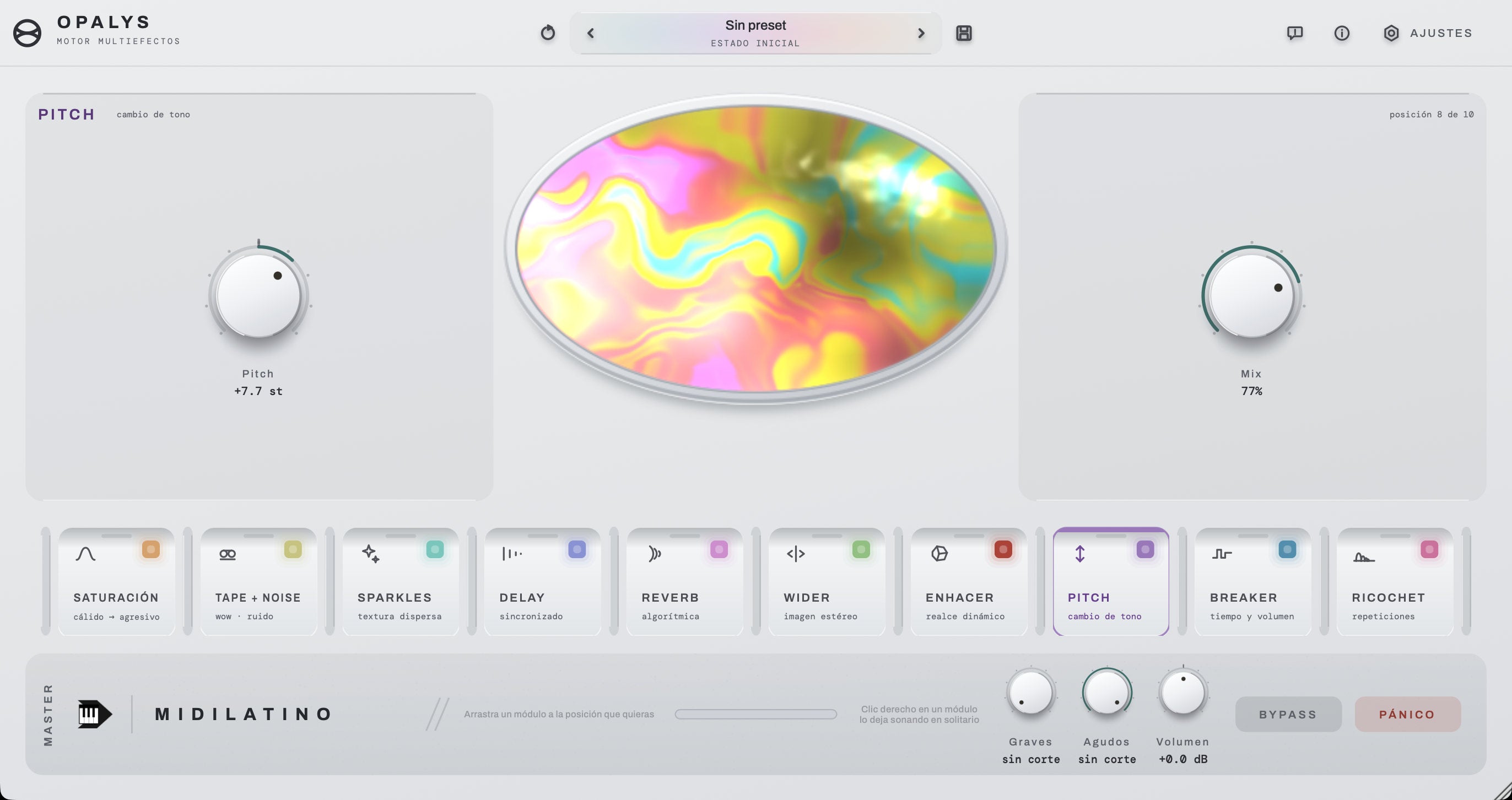Select the Reverb module tab
The image size is (1512, 800).
coord(684,581)
